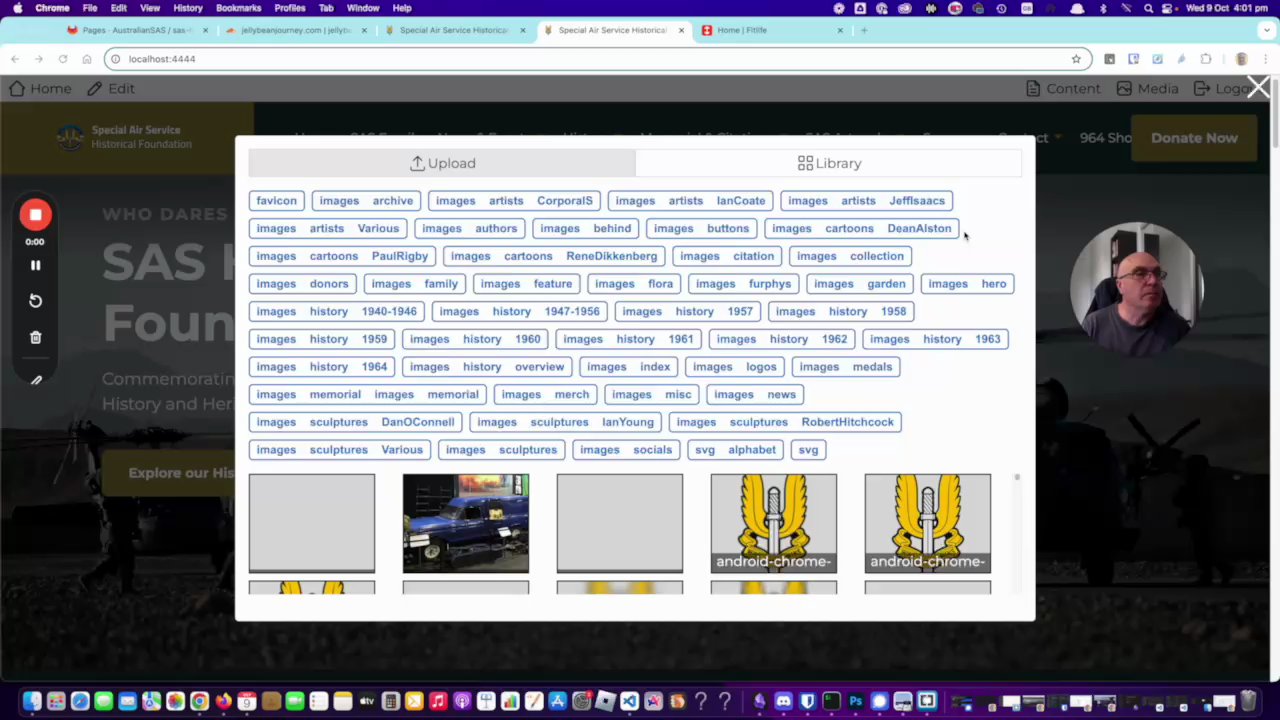
Task: Switch to the Pages AustralianSAS tab
Action: point(137,30)
